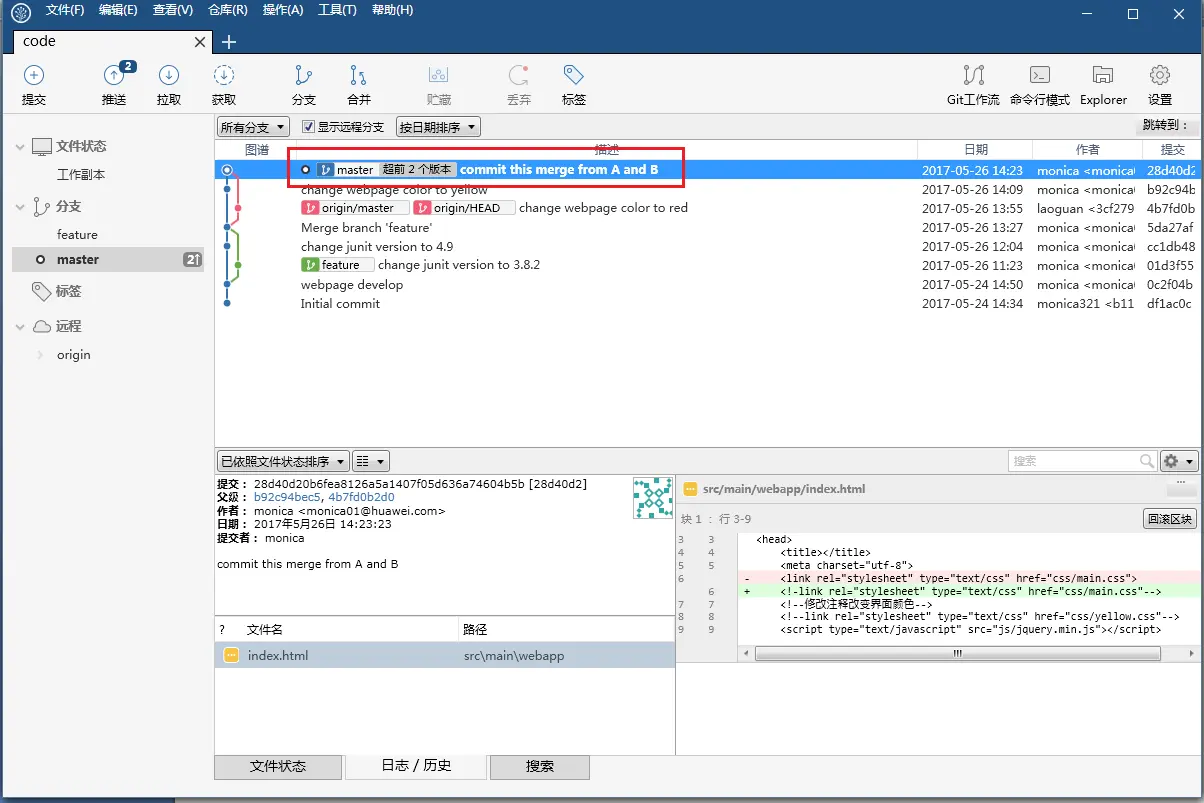Collapse the 分支 sidebar section

click(19, 207)
